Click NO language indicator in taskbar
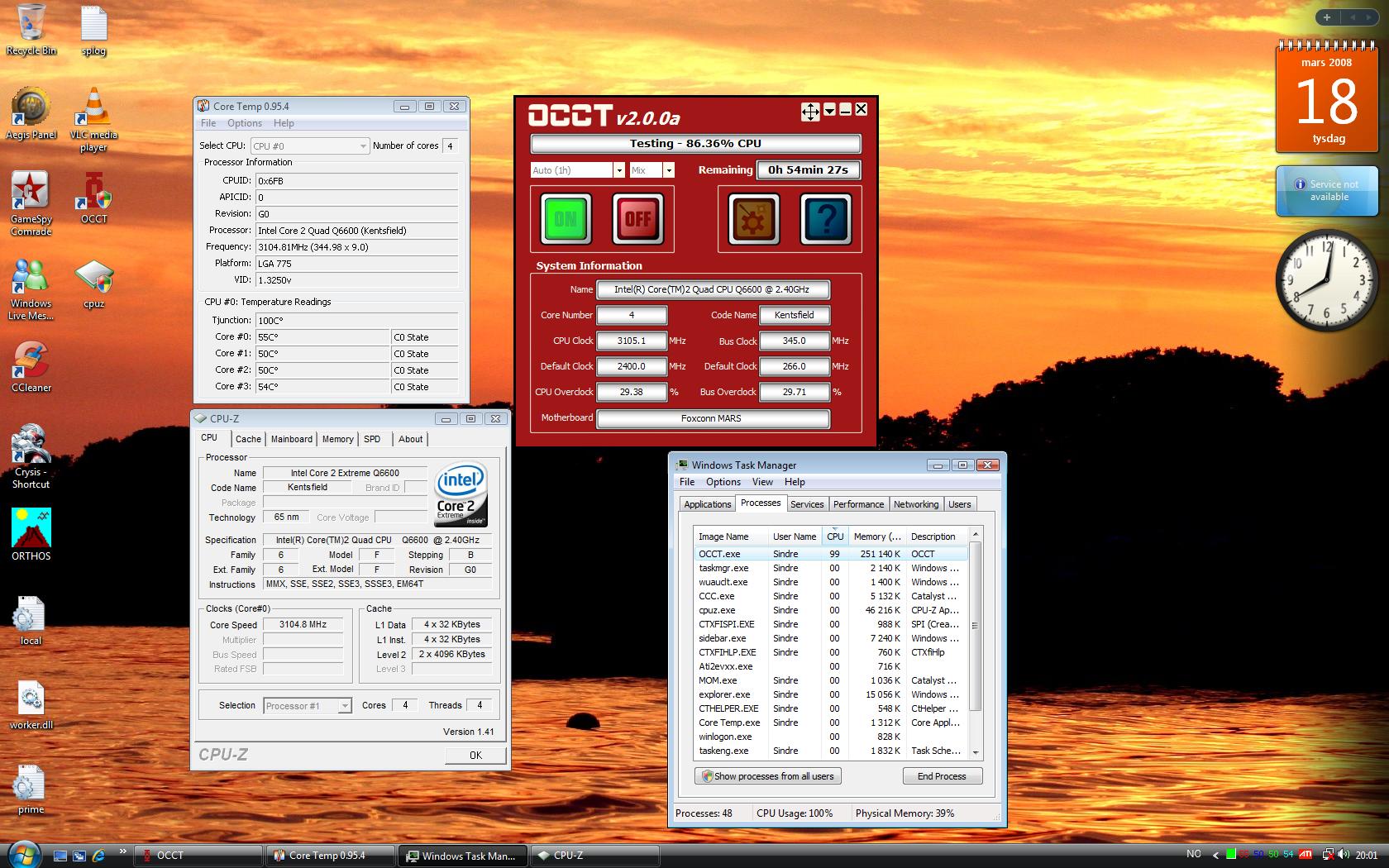Screen dimensions: 1389x868 coord(1194,855)
